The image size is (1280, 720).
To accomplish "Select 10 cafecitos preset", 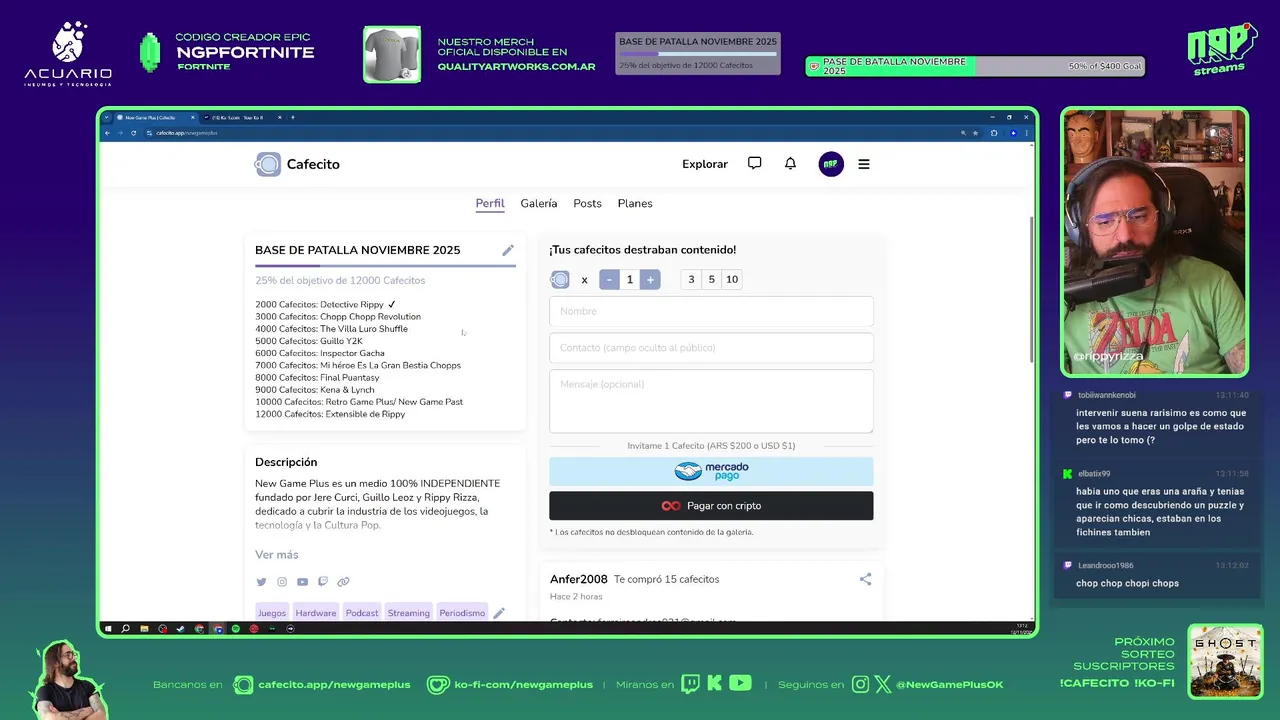I will coord(732,280).
